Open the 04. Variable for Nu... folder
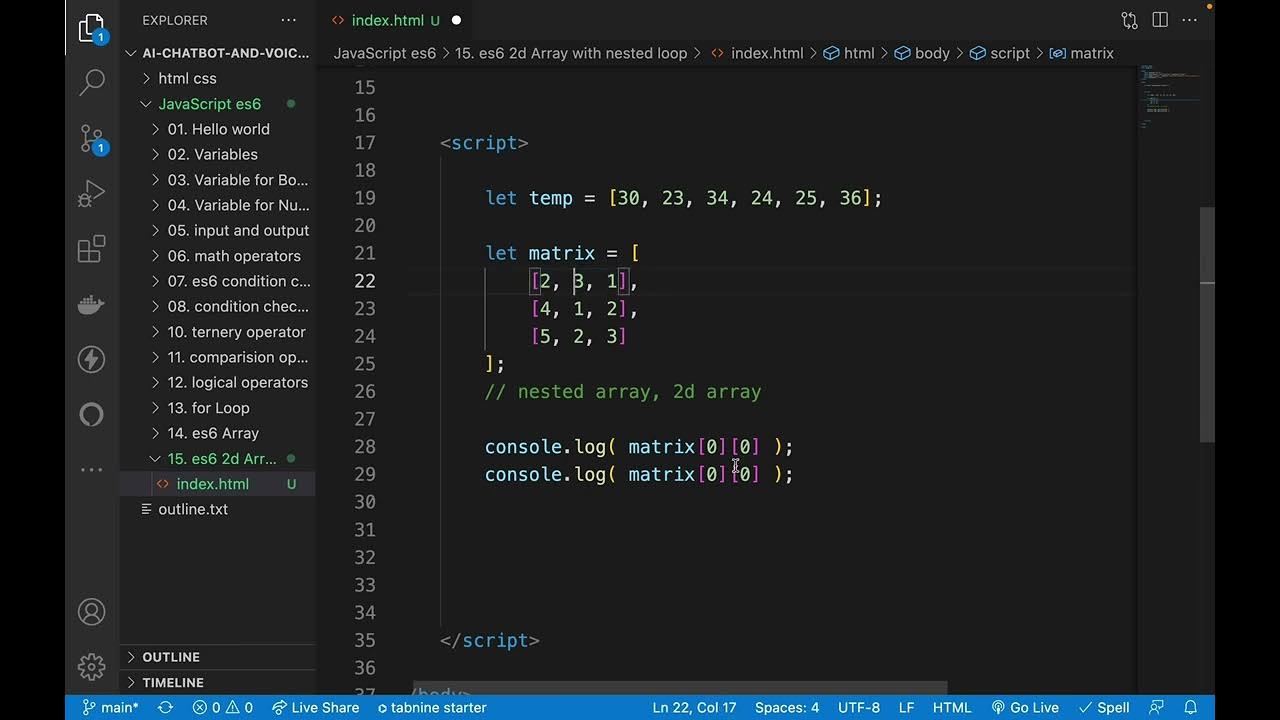This screenshot has height=720, width=1280. (x=217, y=205)
